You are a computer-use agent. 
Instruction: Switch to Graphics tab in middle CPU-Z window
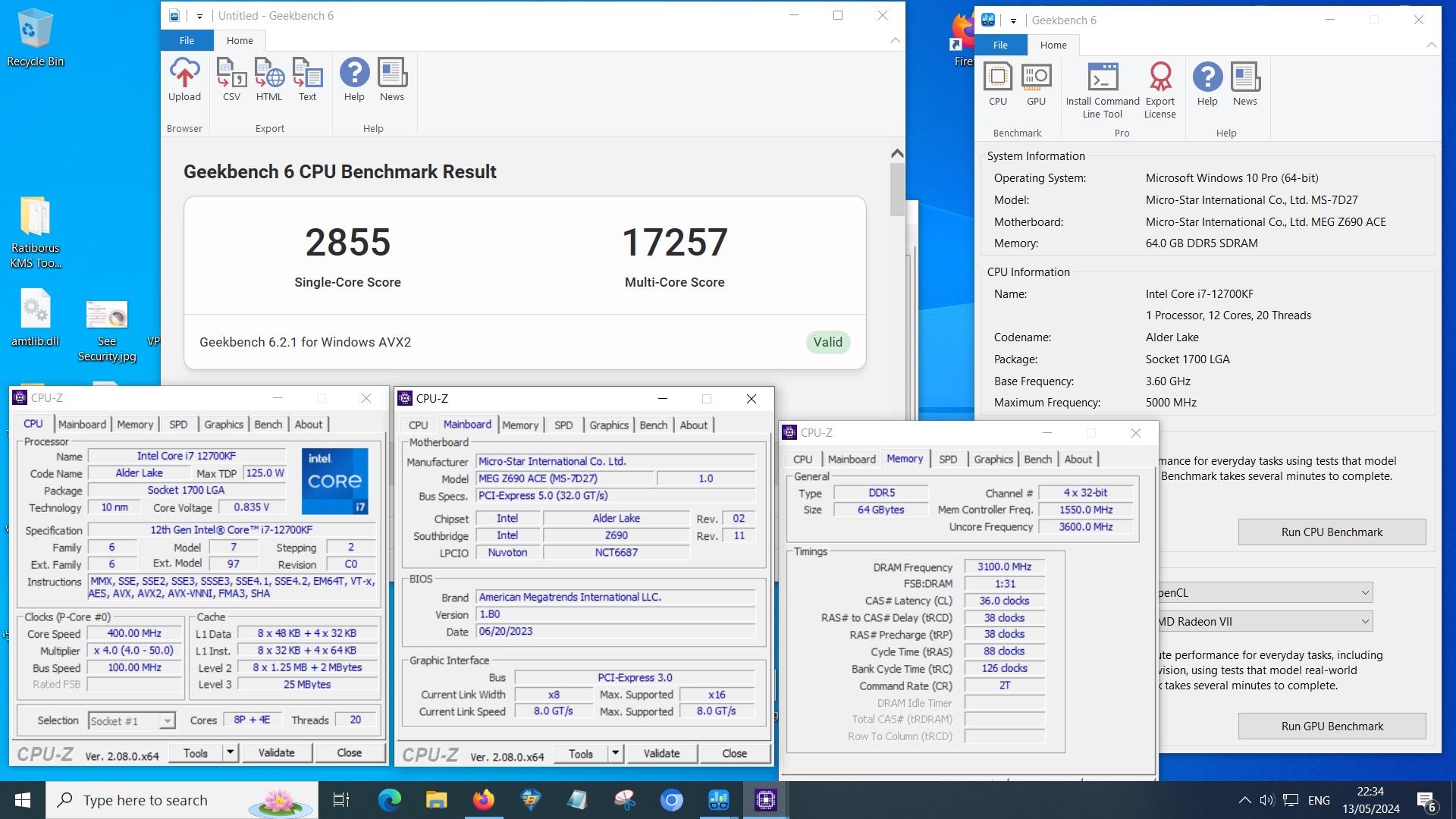click(609, 425)
